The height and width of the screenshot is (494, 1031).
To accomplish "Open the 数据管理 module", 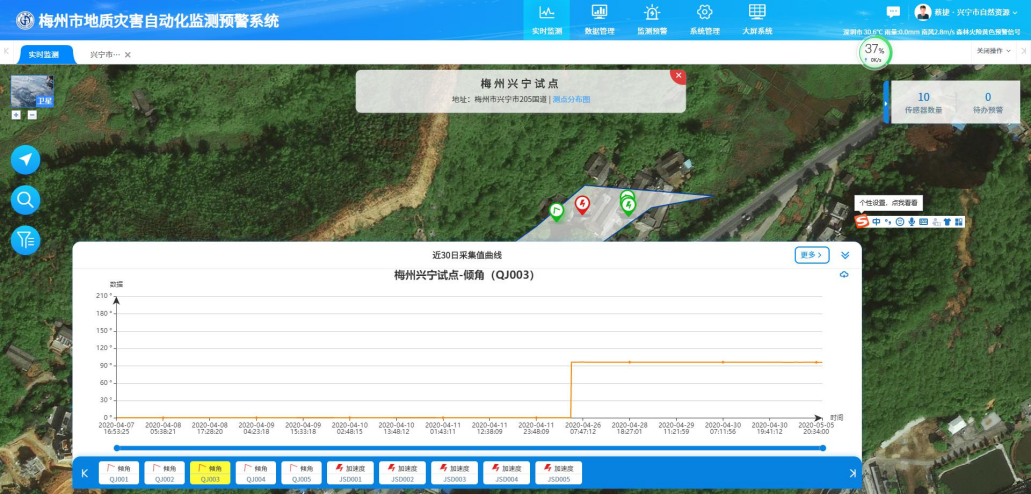I will tap(599, 20).
